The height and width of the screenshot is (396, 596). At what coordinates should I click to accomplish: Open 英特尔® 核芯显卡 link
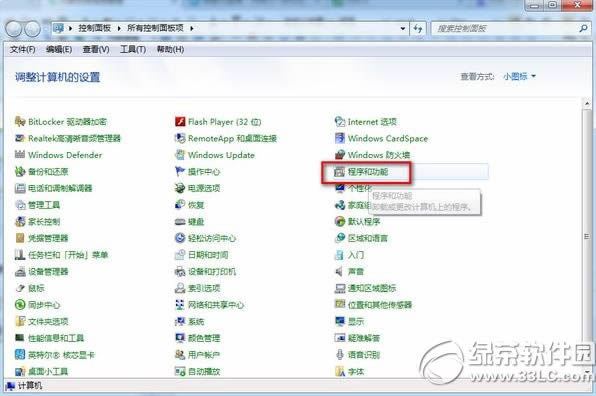point(61,355)
